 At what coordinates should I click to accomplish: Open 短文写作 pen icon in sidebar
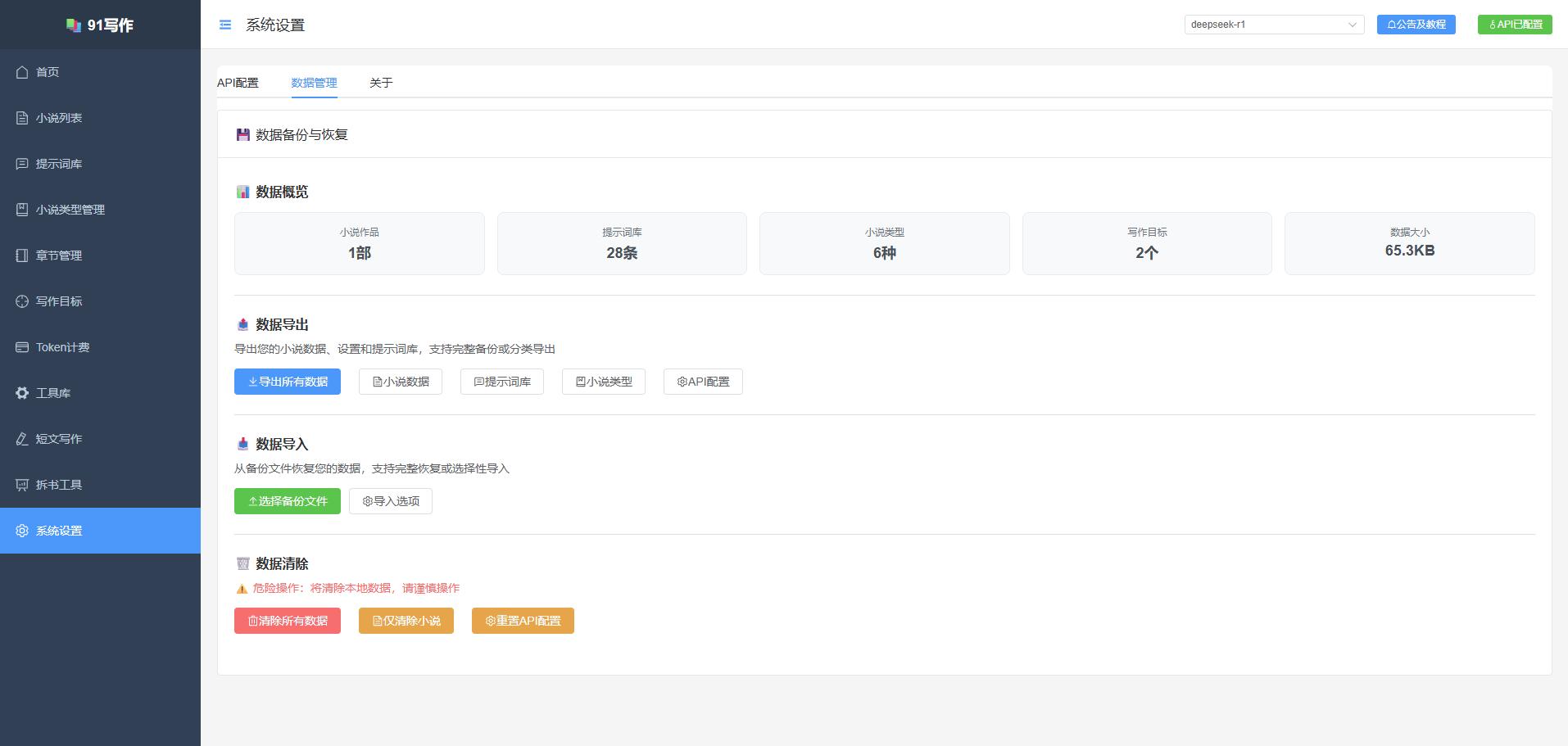coord(22,439)
